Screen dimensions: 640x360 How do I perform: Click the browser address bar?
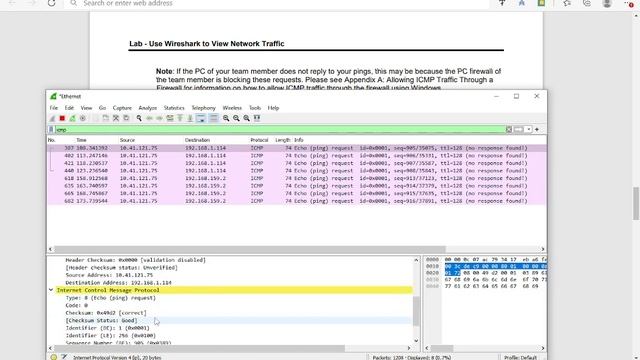277,4
